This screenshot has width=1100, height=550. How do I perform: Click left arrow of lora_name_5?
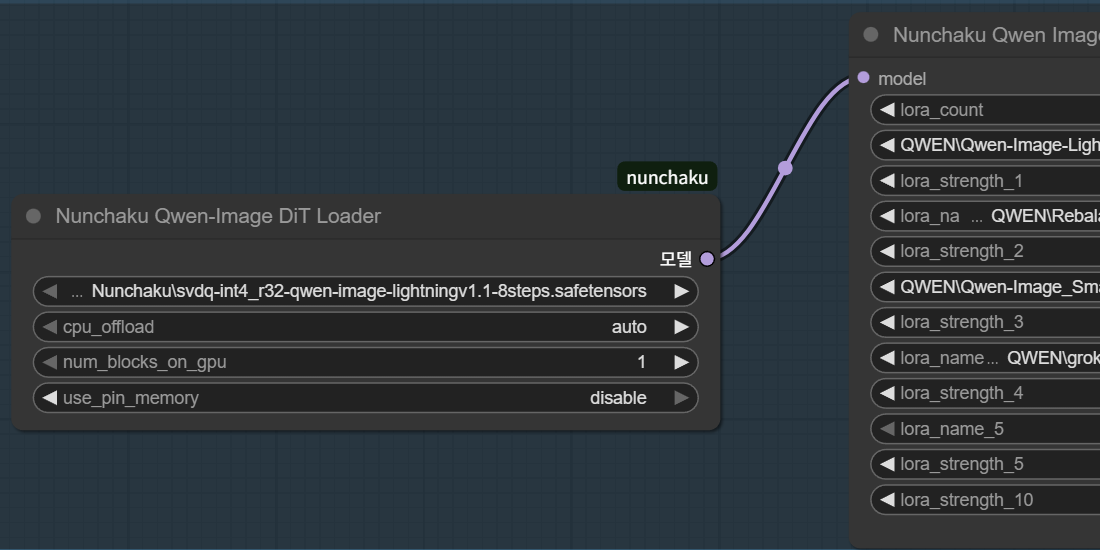pos(887,429)
